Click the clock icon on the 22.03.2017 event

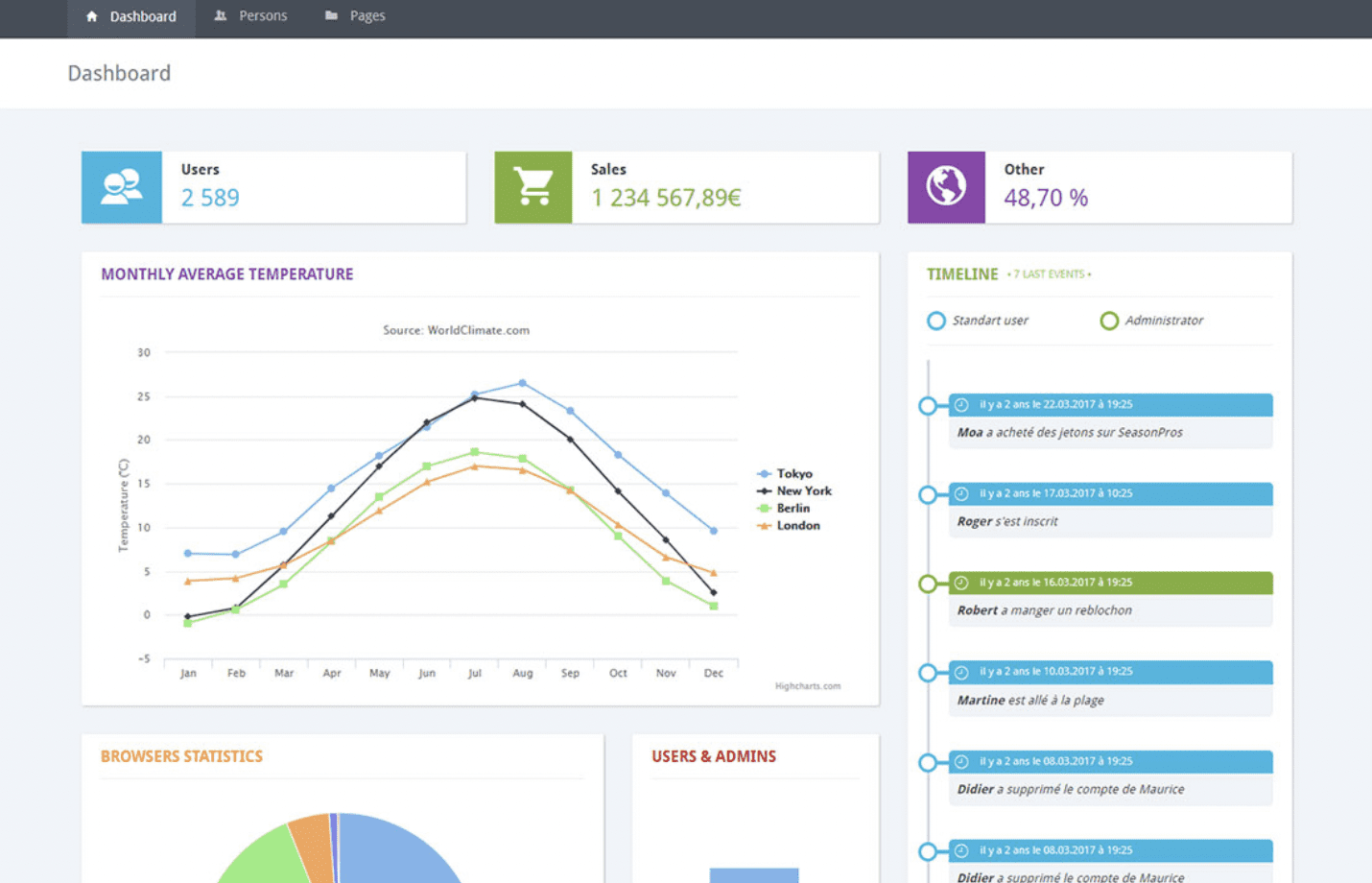click(x=962, y=404)
